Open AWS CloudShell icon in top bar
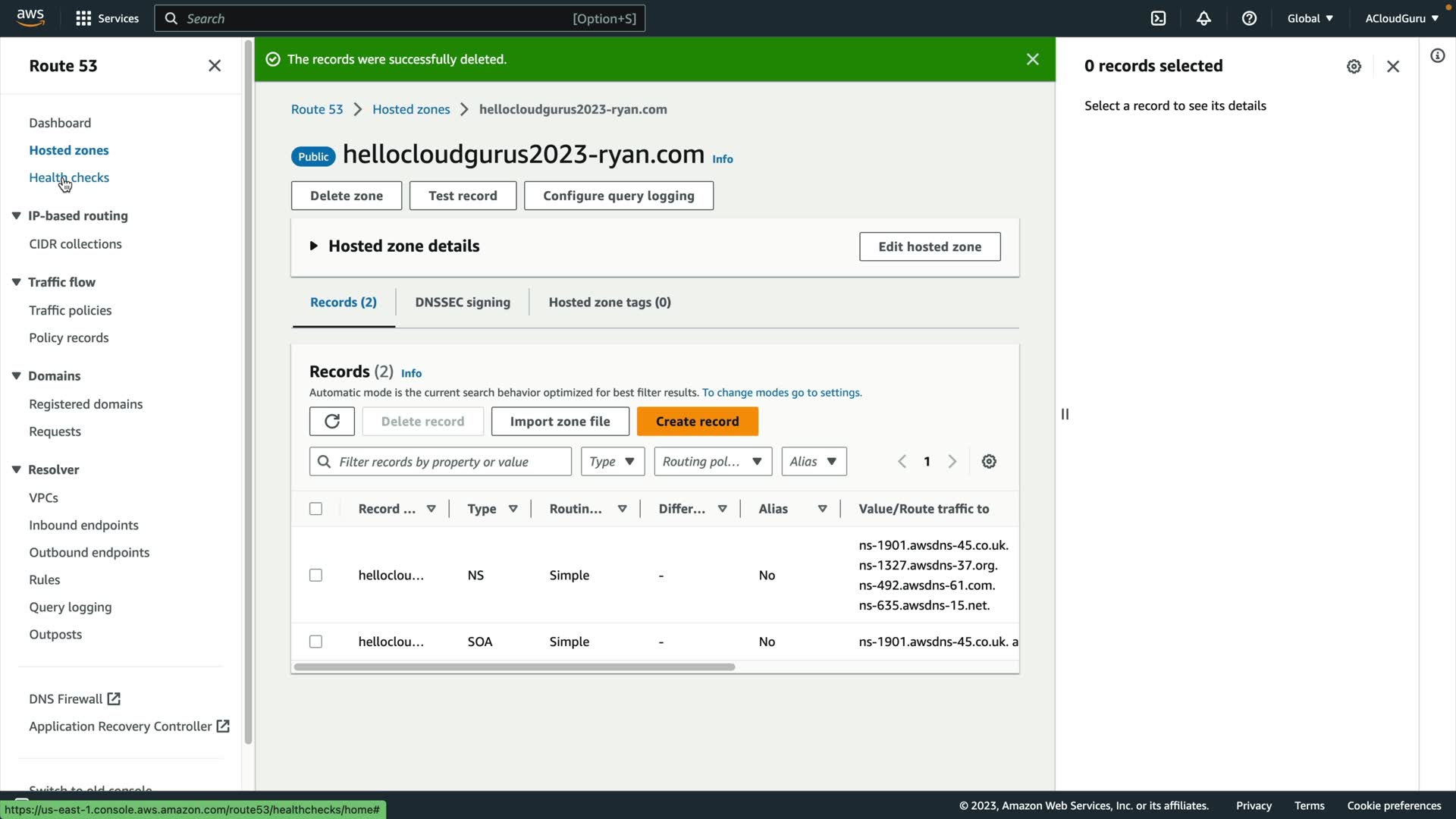 click(1158, 18)
